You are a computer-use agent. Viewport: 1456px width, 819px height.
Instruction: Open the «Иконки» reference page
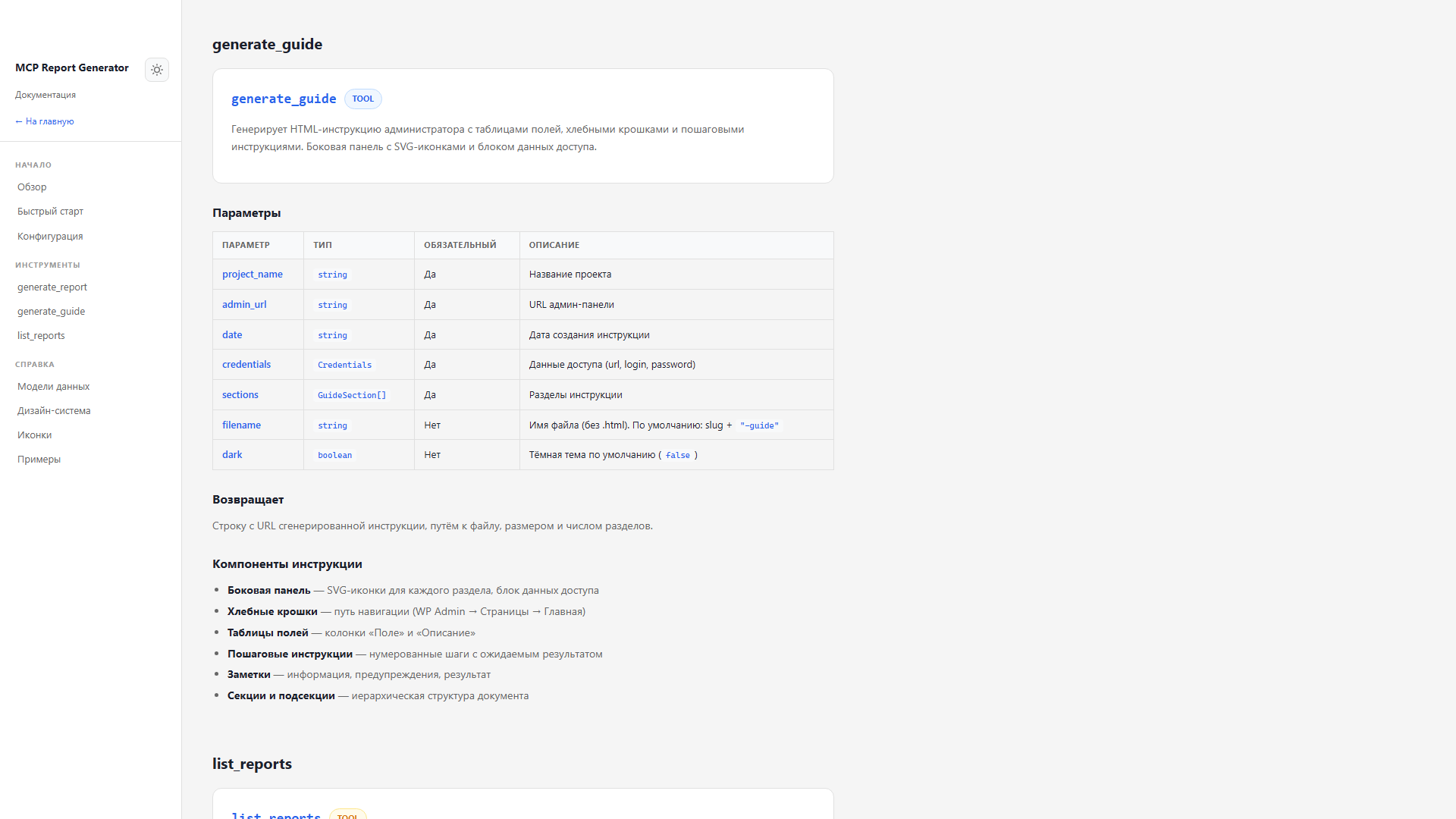tap(34, 435)
